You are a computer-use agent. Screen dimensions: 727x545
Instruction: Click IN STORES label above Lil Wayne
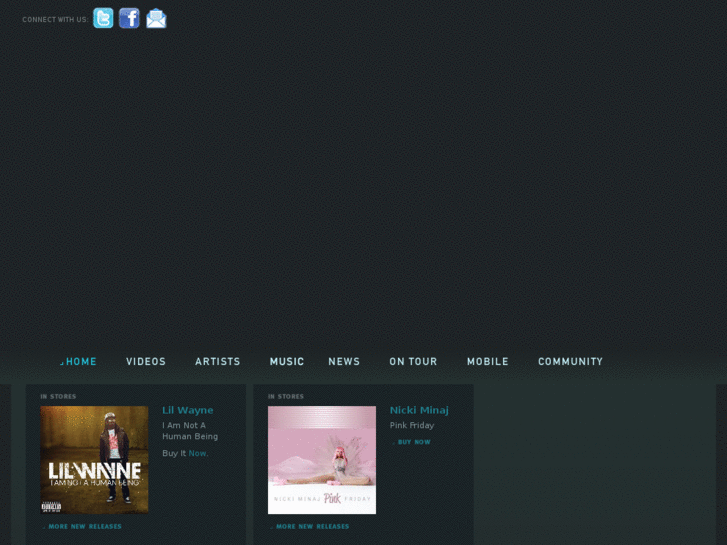[58, 397]
